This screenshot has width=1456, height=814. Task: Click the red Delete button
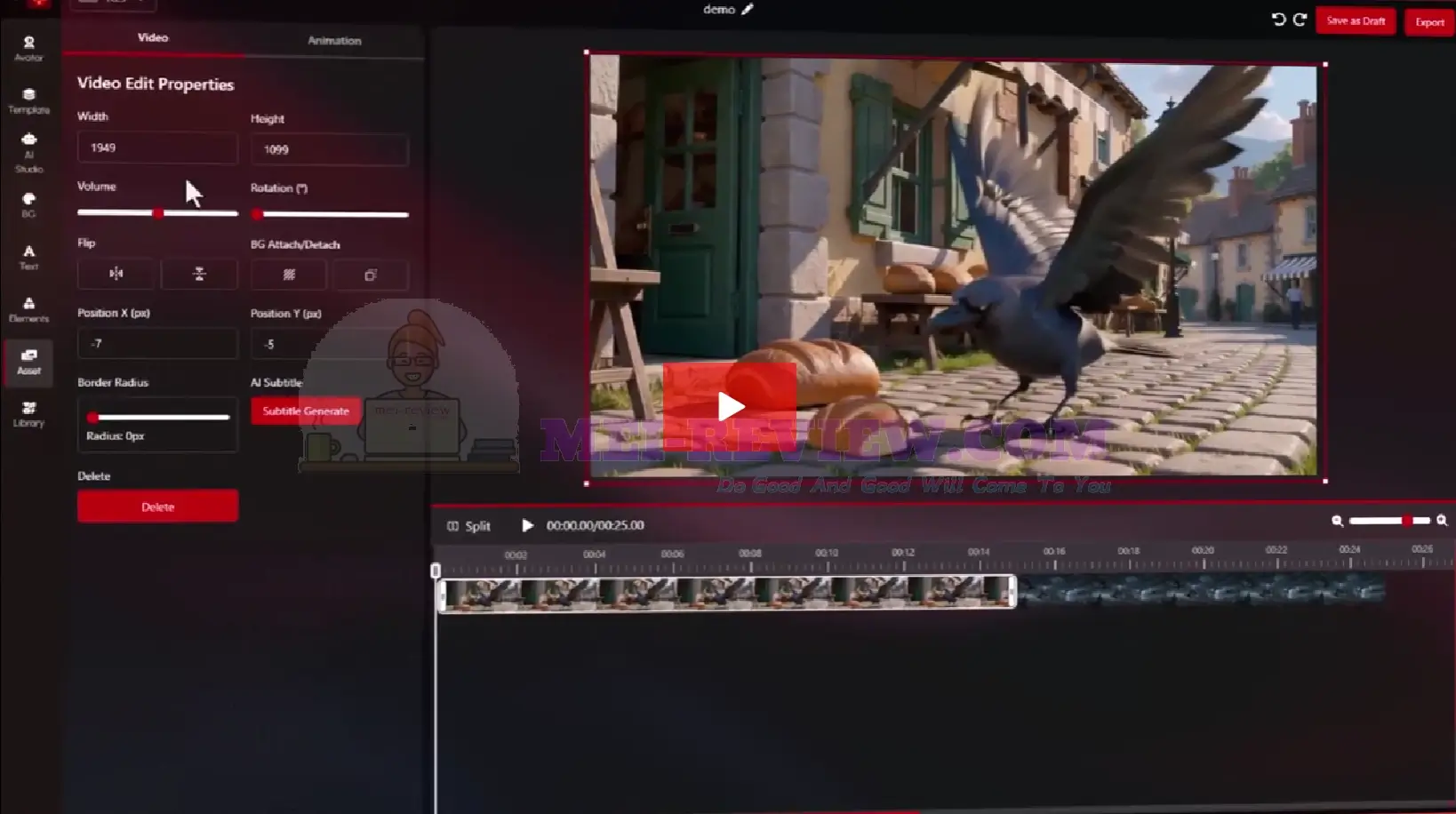pyautogui.click(x=157, y=507)
